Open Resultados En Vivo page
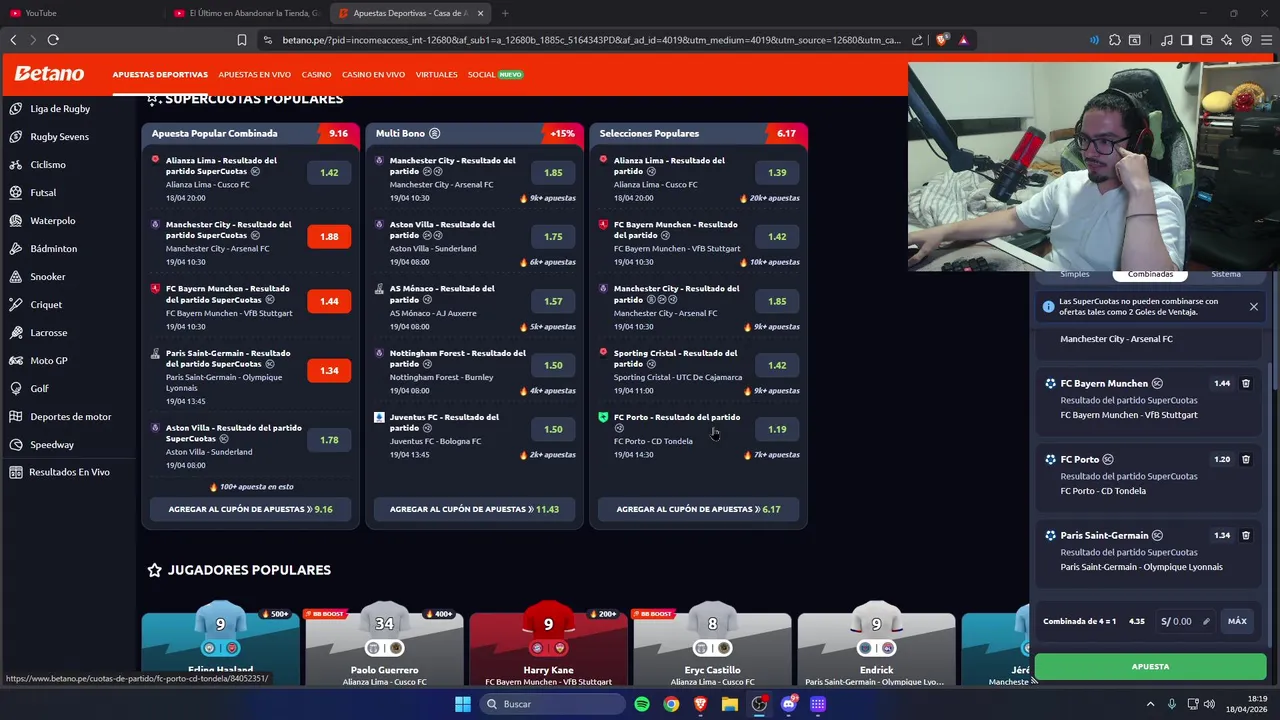 [x=69, y=472]
